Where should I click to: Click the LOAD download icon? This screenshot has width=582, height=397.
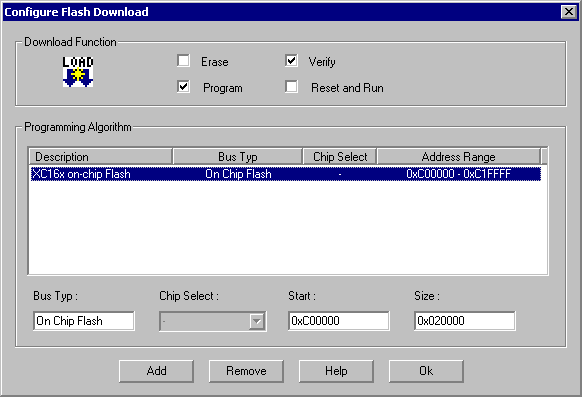click(x=78, y=72)
